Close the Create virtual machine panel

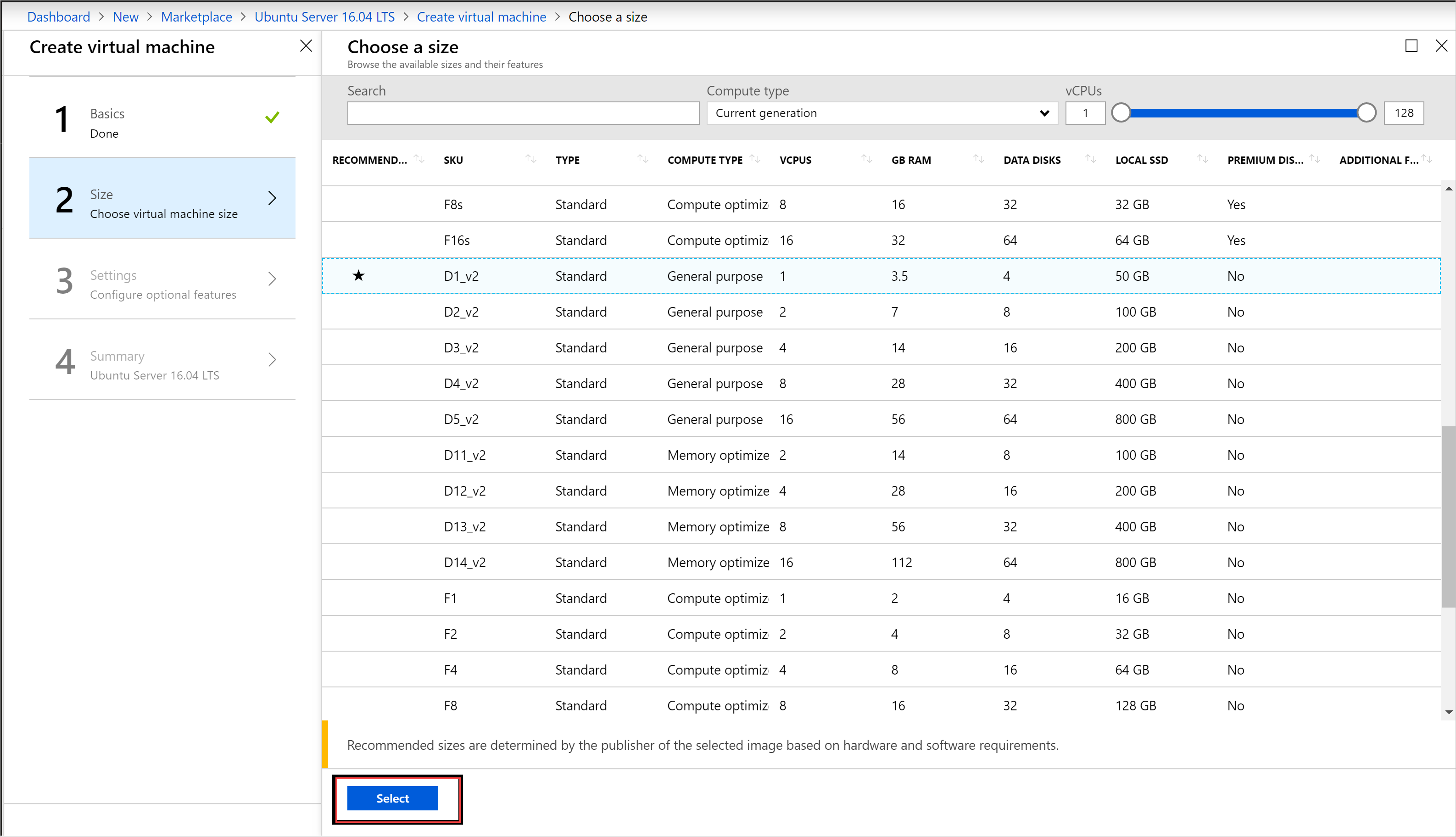tap(307, 47)
